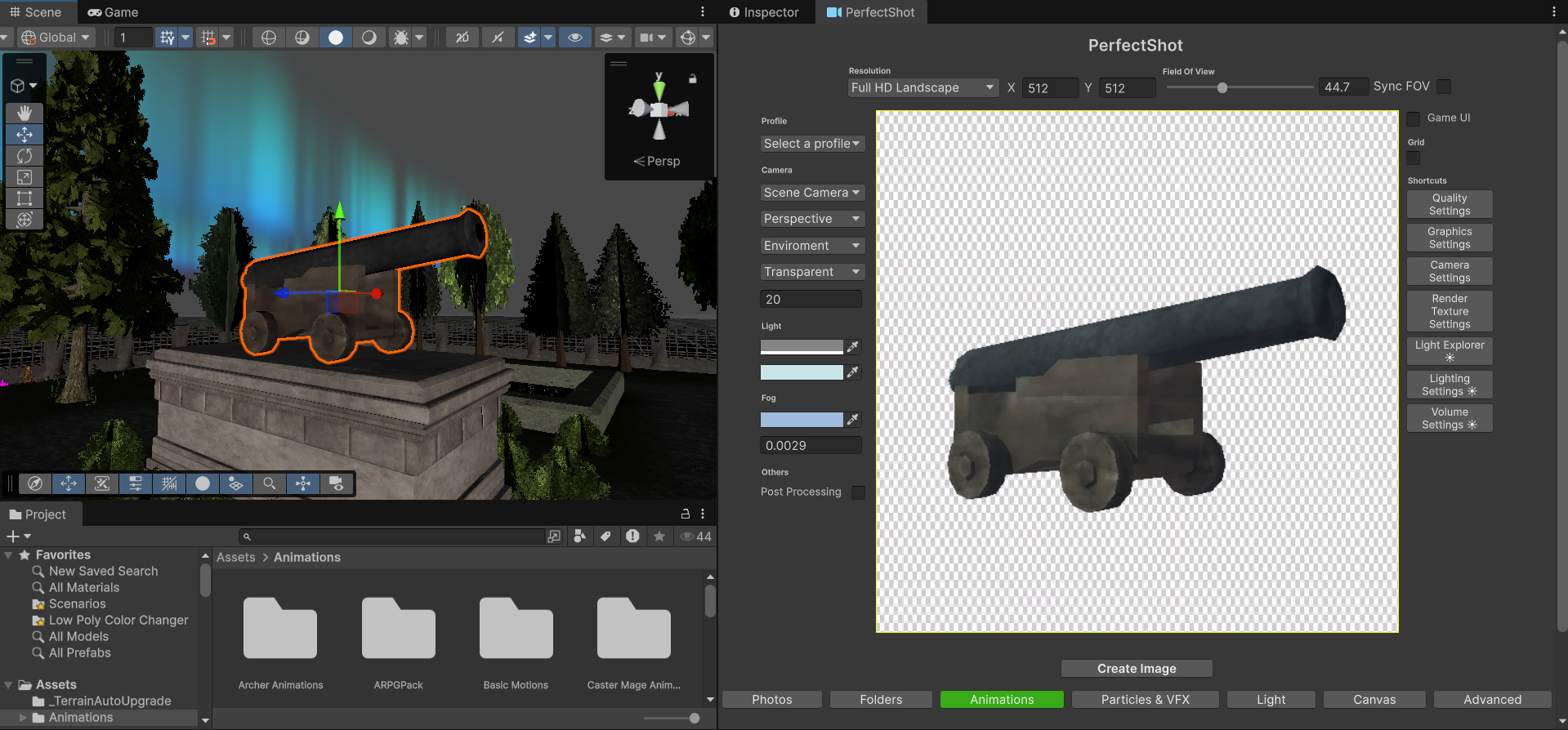Click the Project panel lock icon

[686, 514]
